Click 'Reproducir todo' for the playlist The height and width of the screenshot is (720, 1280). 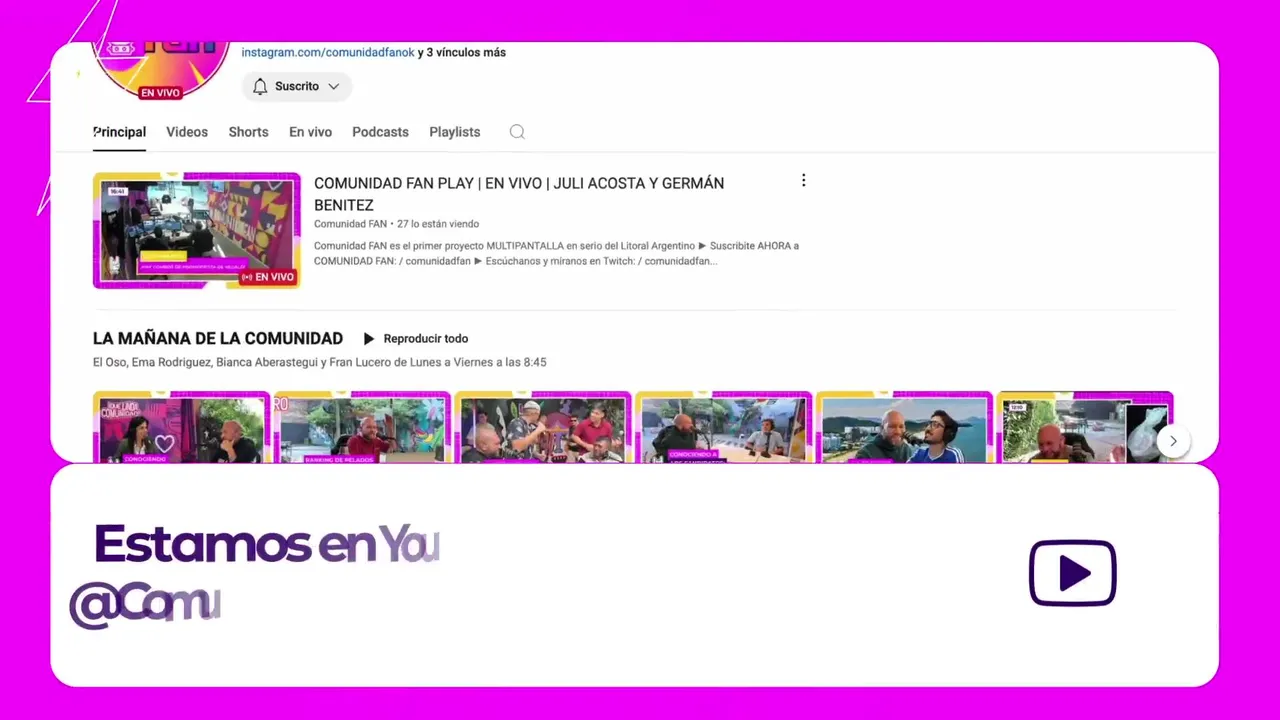(x=415, y=339)
